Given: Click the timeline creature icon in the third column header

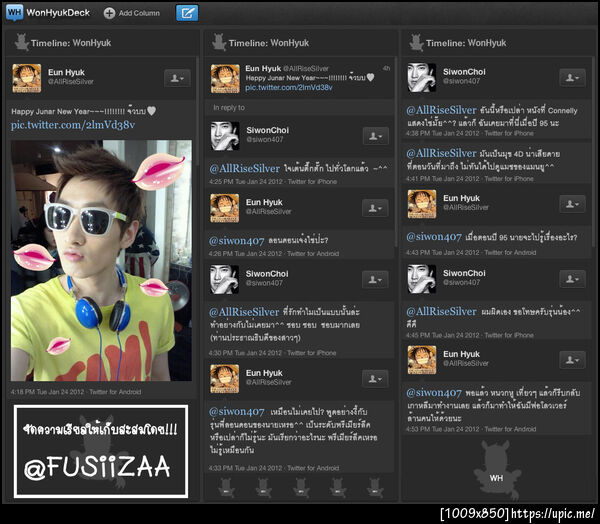Looking at the screenshot, I should 416,42.
